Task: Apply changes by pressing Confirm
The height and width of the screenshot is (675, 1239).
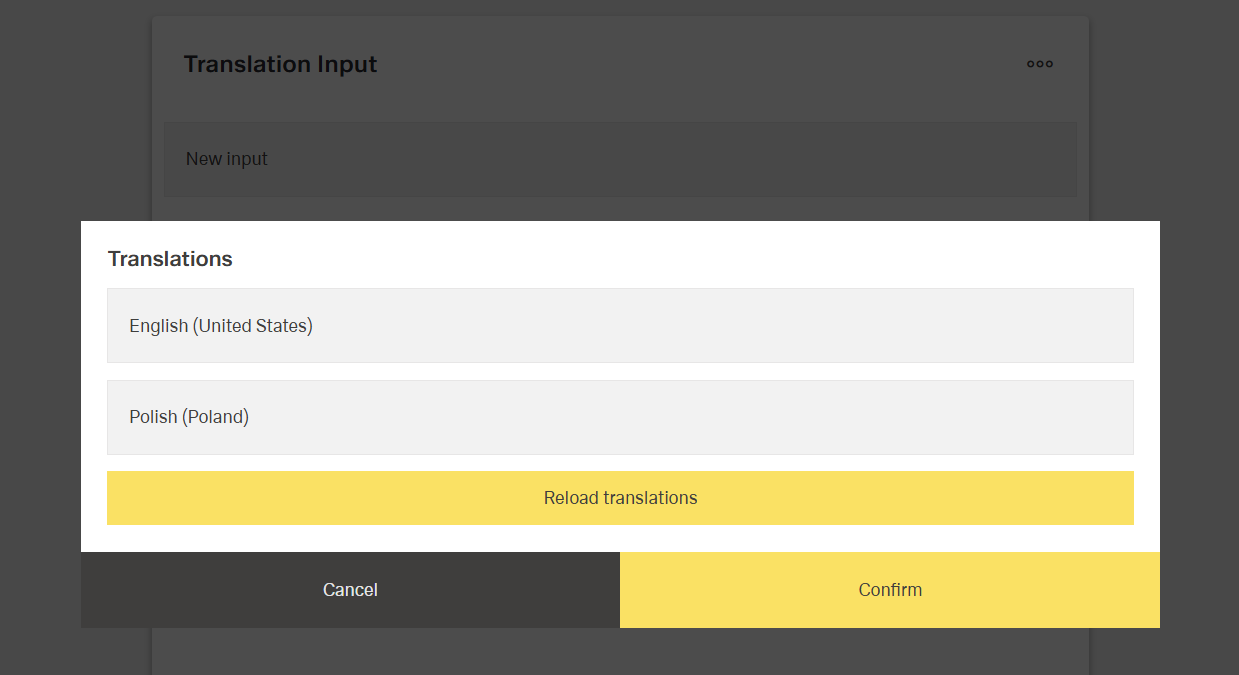Action: click(x=889, y=590)
